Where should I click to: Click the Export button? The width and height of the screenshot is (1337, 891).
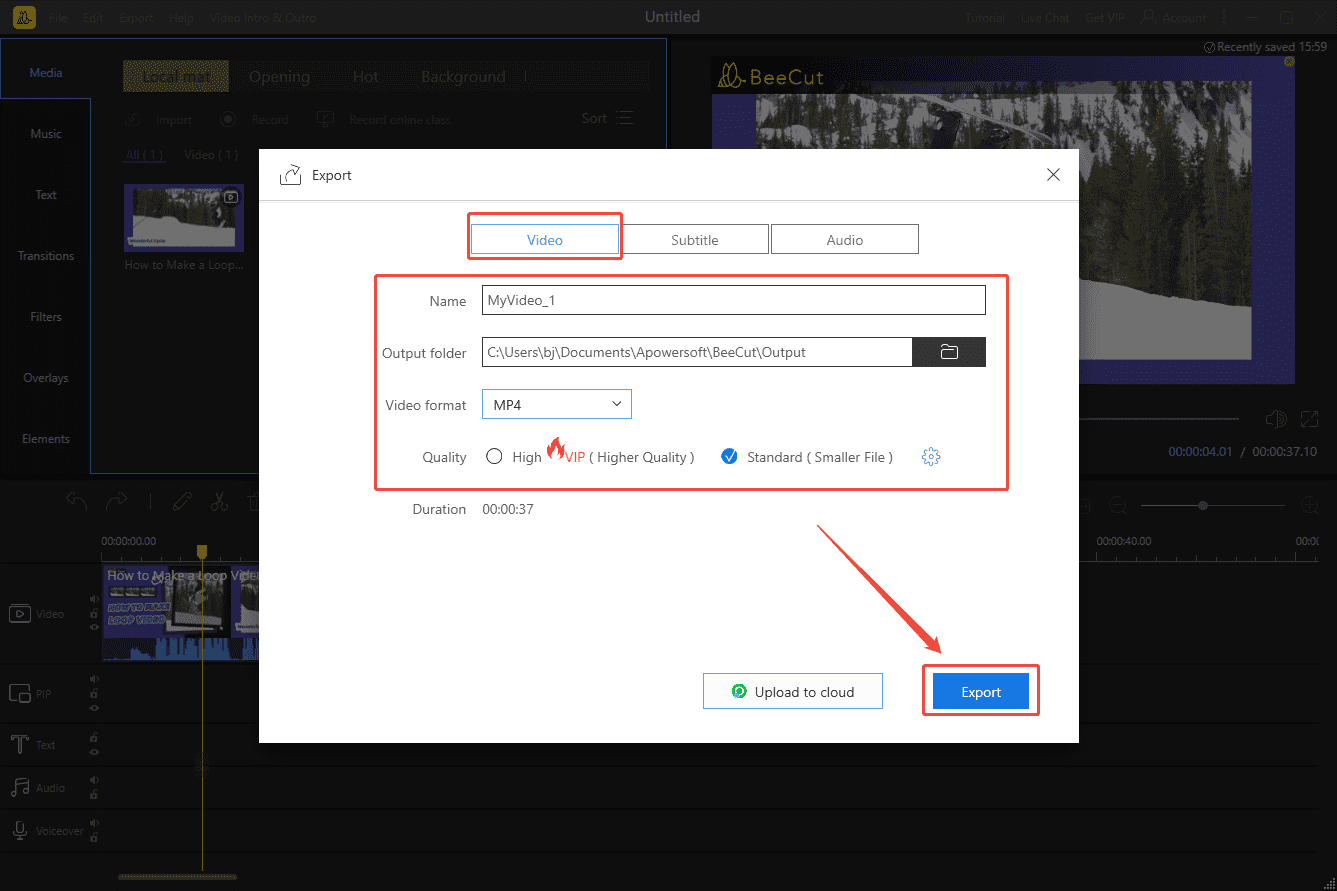[980, 691]
